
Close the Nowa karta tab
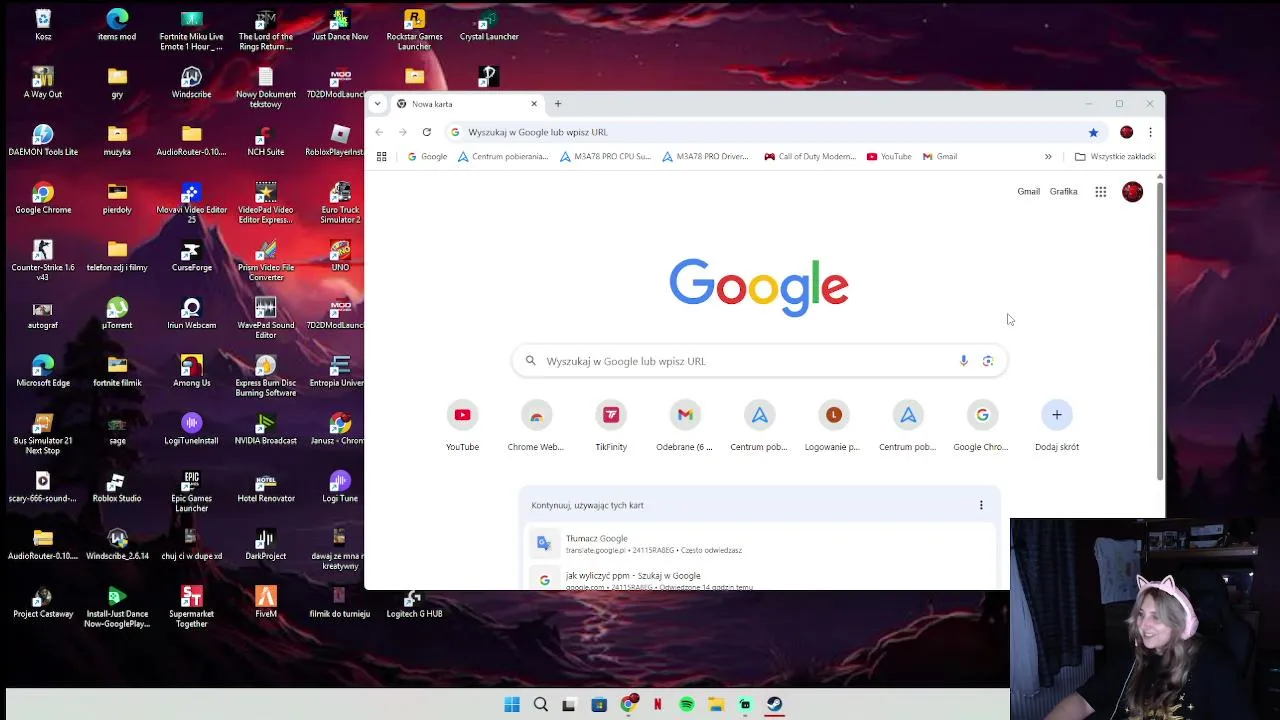click(534, 104)
